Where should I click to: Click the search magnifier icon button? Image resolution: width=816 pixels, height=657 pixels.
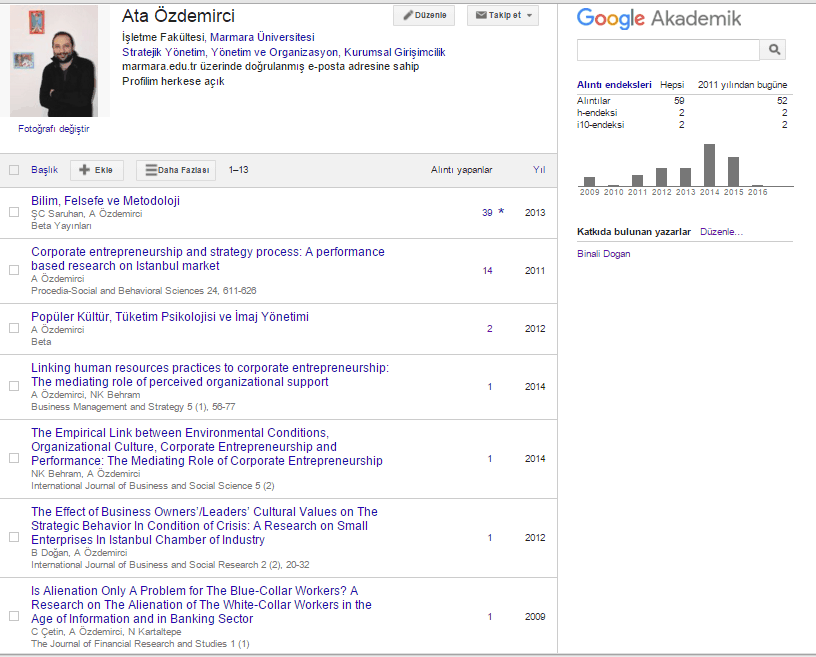pyautogui.click(x=774, y=49)
